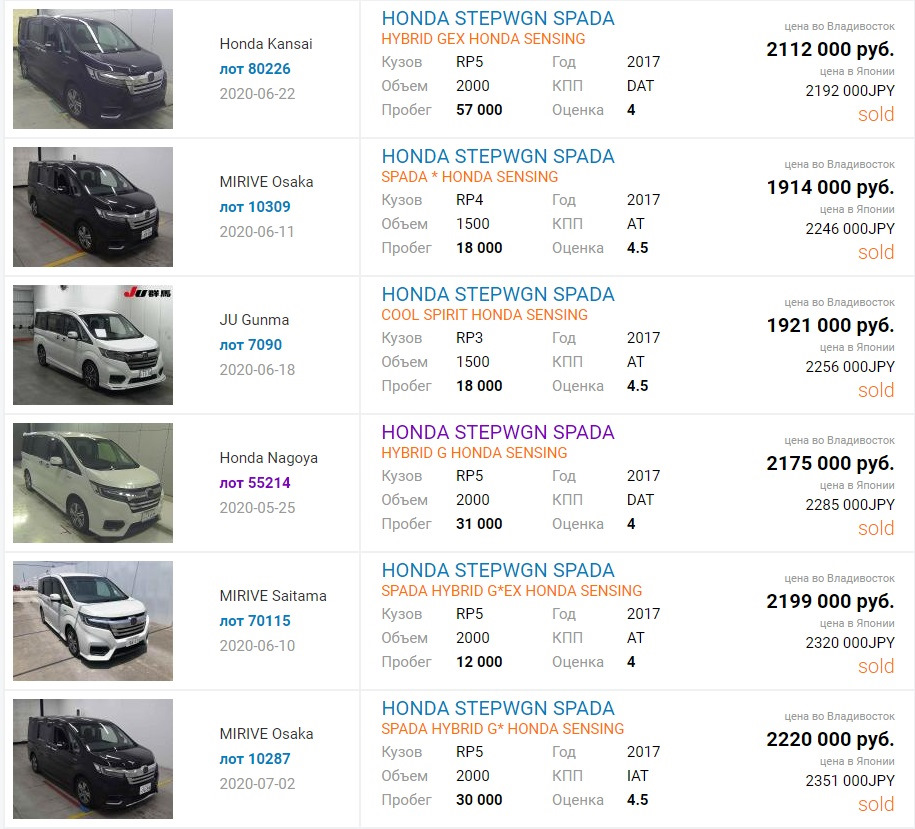Viewport: 915px width, 829px height.
Task: Click price 1921 000 руб.
Action: coord(830,326)
